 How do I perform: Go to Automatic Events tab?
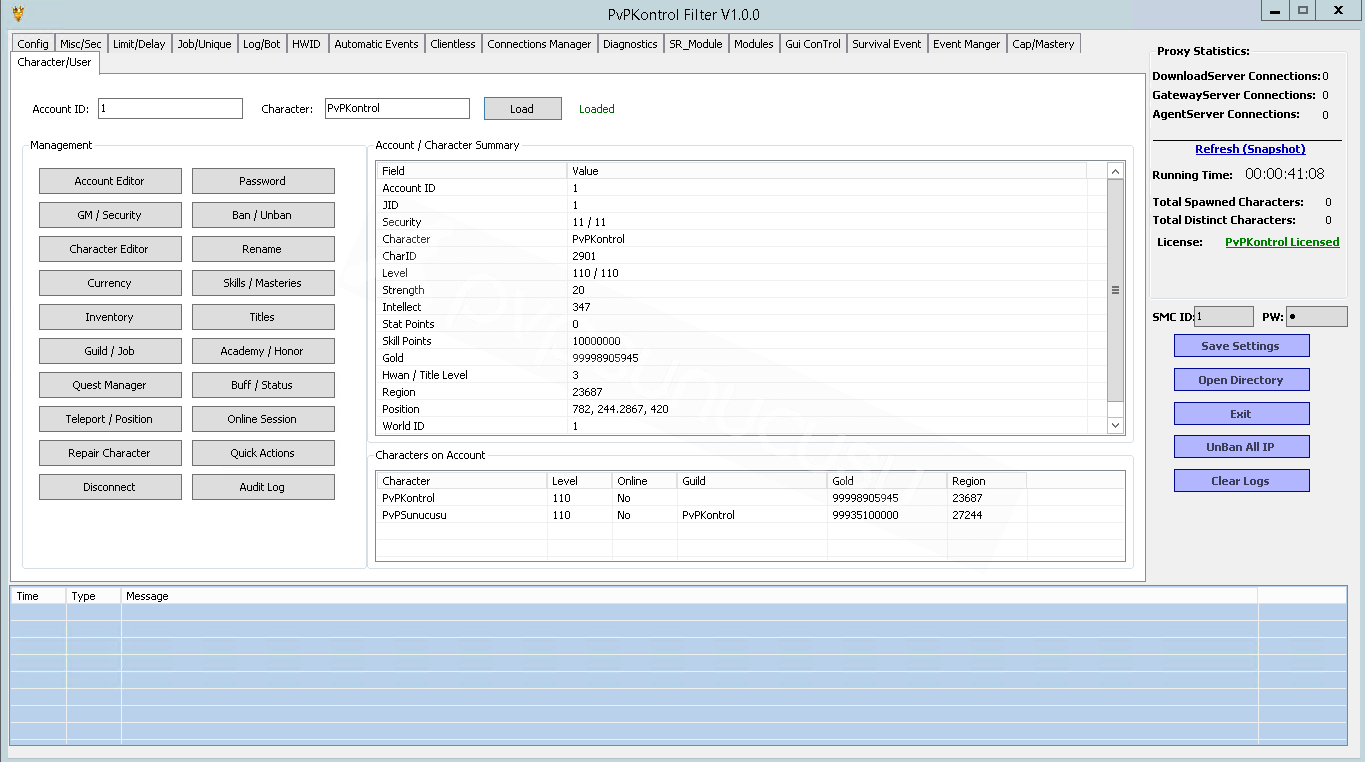point(376,44)
